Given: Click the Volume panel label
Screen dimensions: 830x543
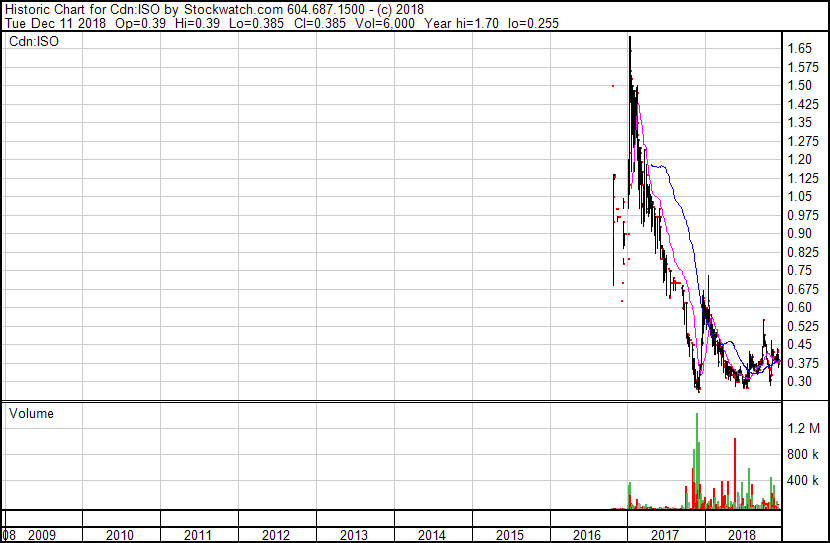Looking at the screenshot, I should (31, 413).
